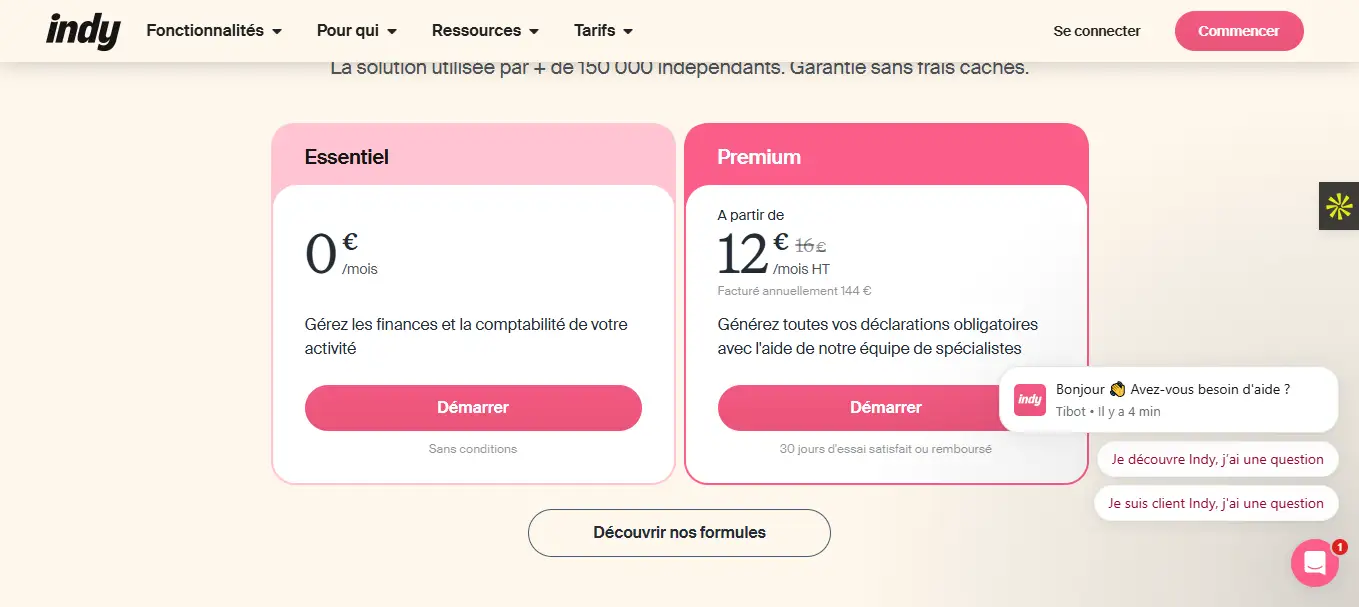Expand the Ressources menu arrow
This screenshot has height=607, width=1359.
534,32
